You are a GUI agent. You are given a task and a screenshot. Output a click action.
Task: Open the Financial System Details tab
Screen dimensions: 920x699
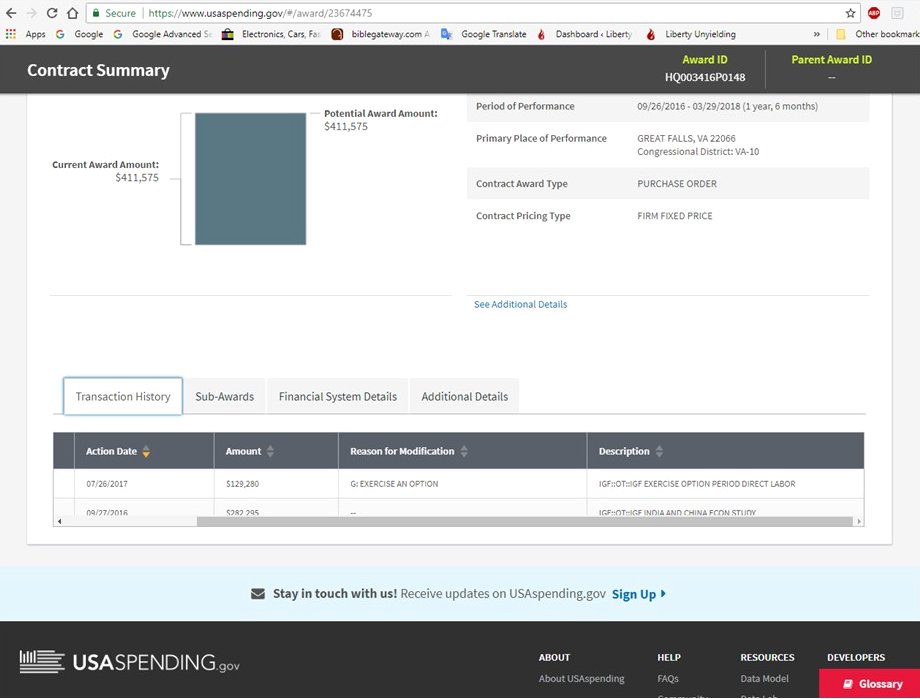(338, 396)
